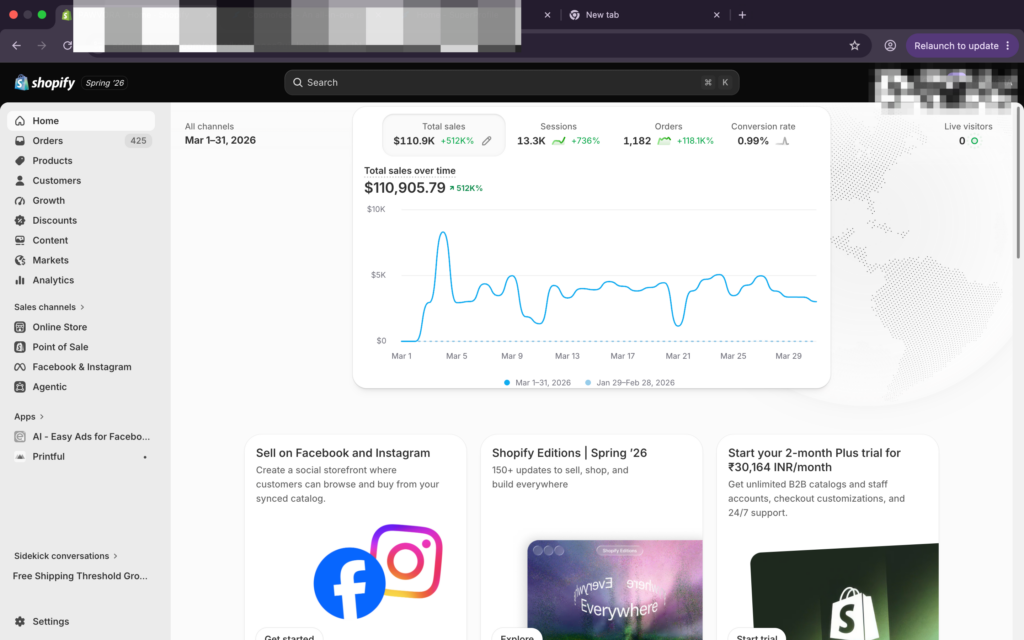Click the Spring '26 badge
Image resolution: width=1024 pixels, height=640 pixels.
104,83
